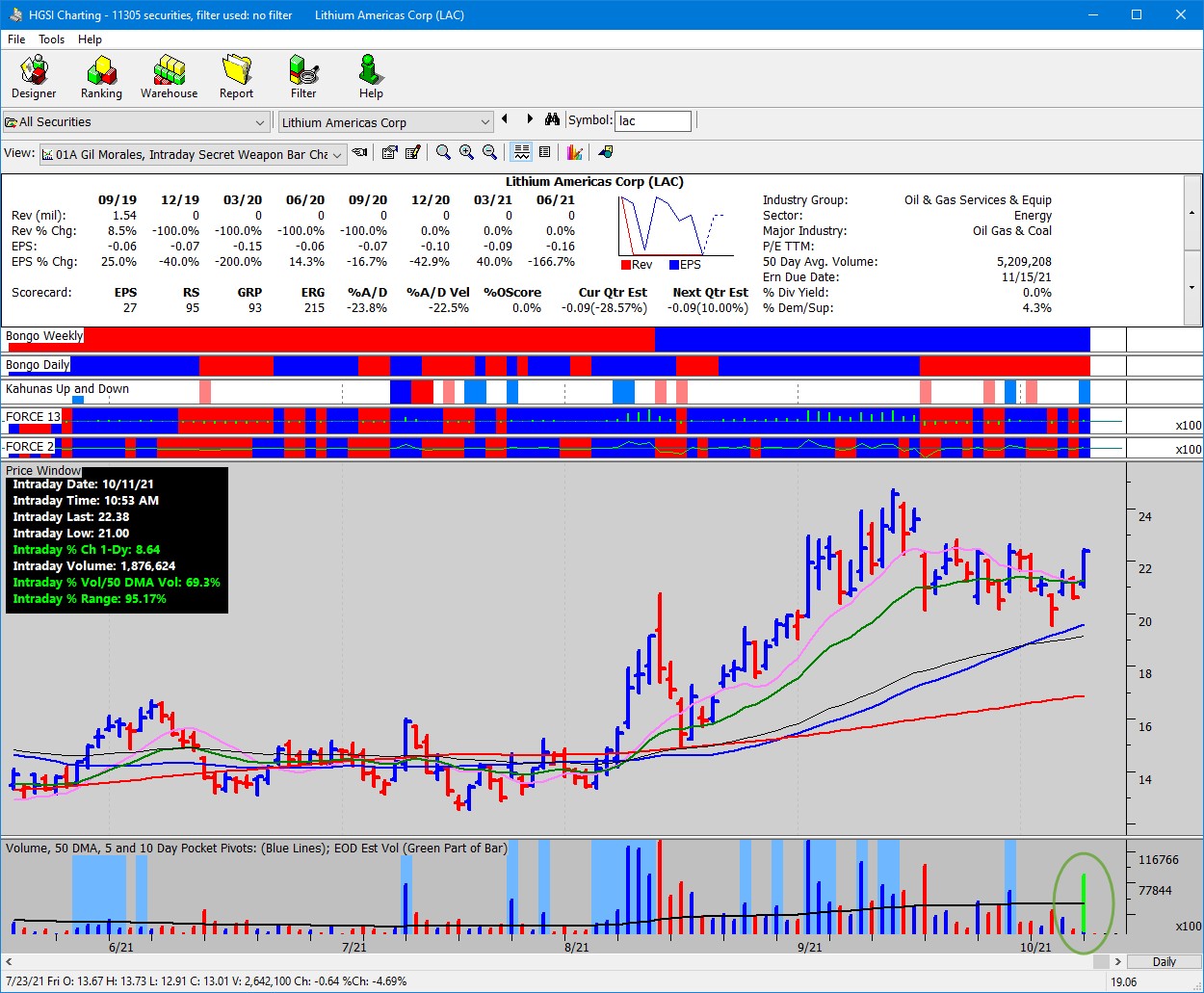Go to previous security arrow
The height and width of the screenshot is (993, 1204).
[x=505, y=119]
